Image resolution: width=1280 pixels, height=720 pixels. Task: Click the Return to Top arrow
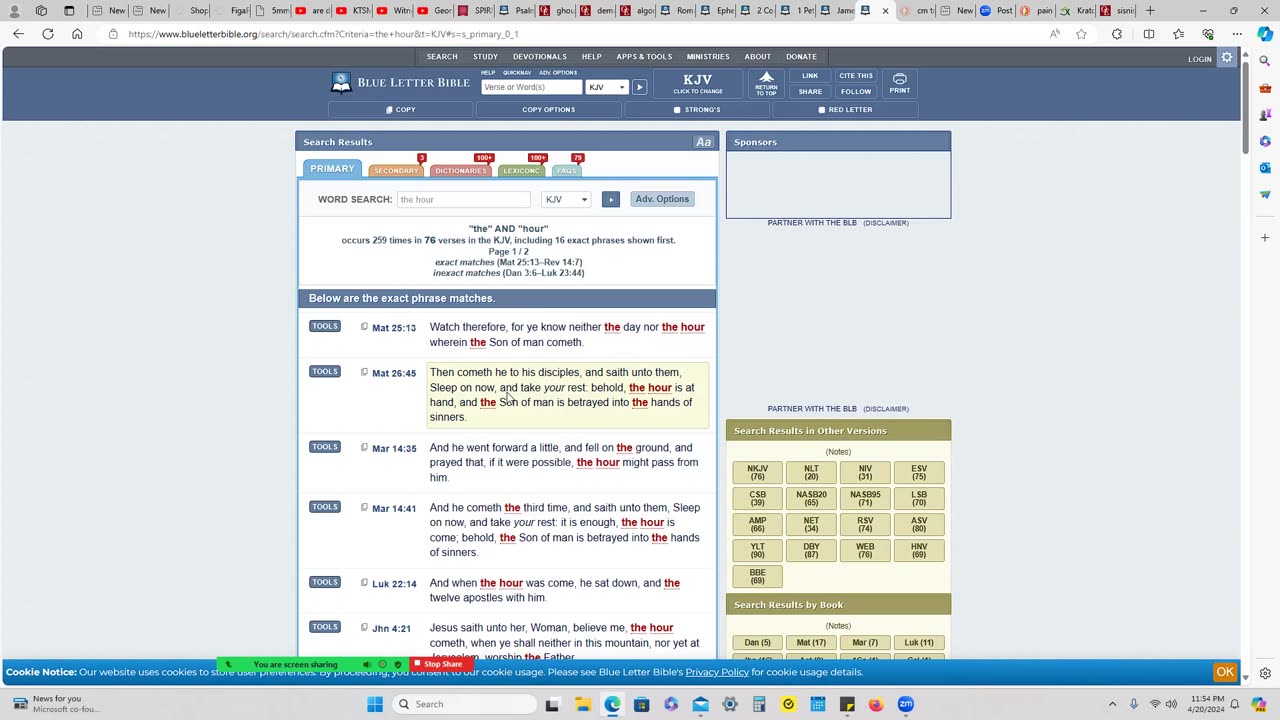coord(766,83)
